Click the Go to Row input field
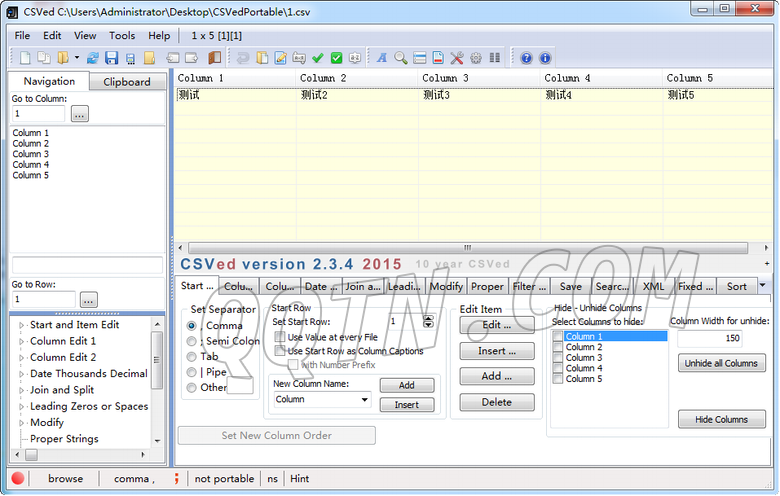This screenshot has height=496, width=780. [x=44, y=299]
